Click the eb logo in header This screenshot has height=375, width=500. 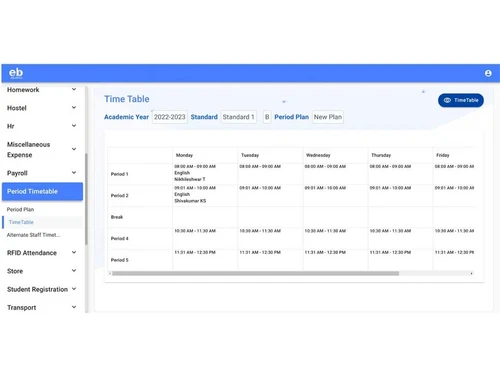(x=16, y=73)
